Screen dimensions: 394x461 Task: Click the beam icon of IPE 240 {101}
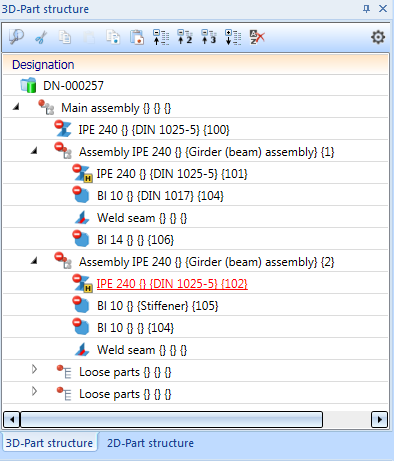(82, 173)
